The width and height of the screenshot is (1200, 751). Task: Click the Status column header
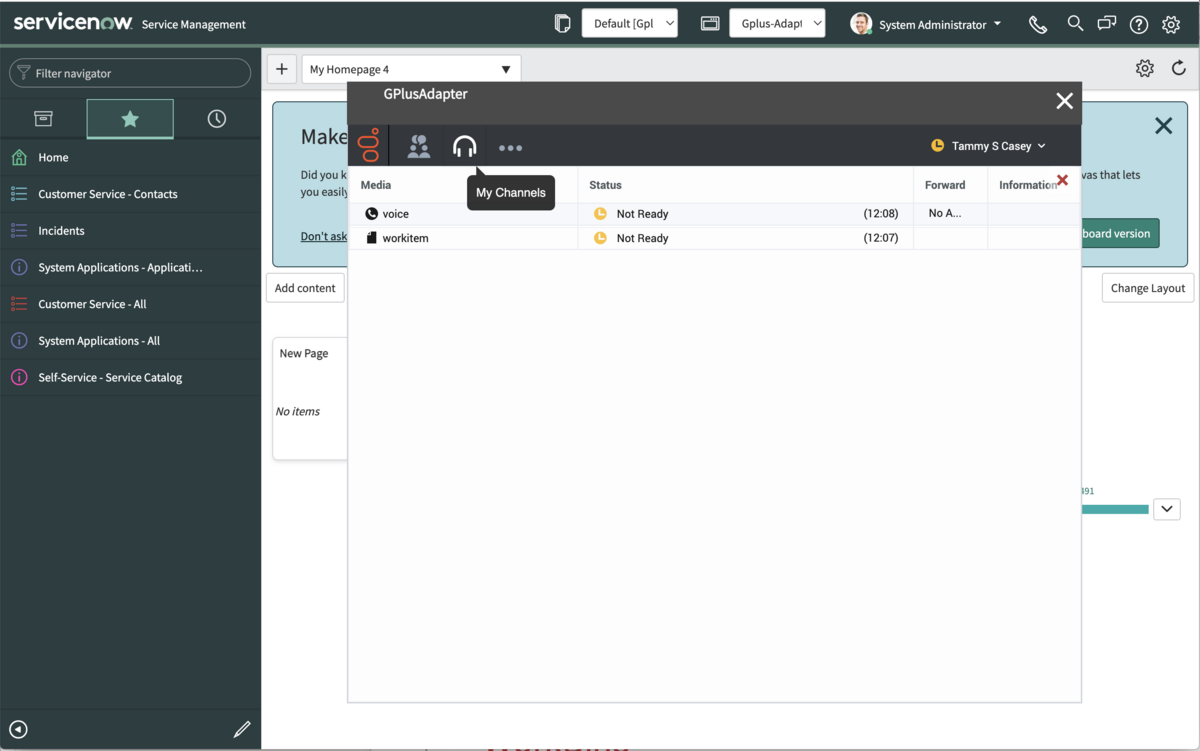(605, 185)
